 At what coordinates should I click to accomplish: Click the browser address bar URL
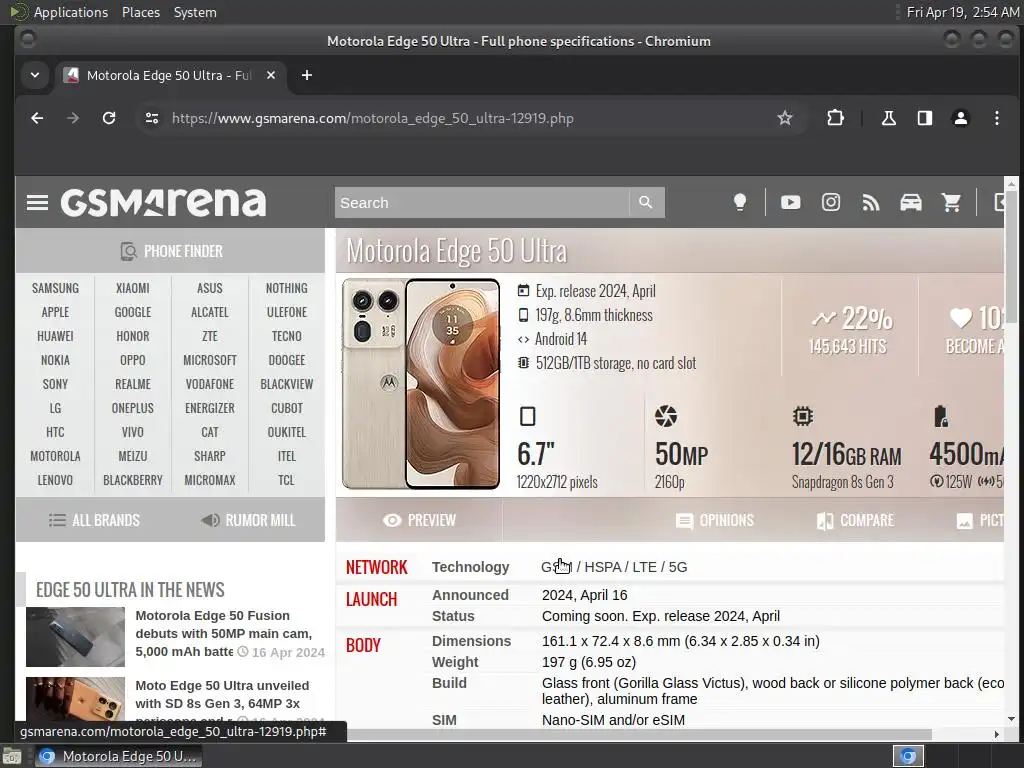(x=373, y=118)
